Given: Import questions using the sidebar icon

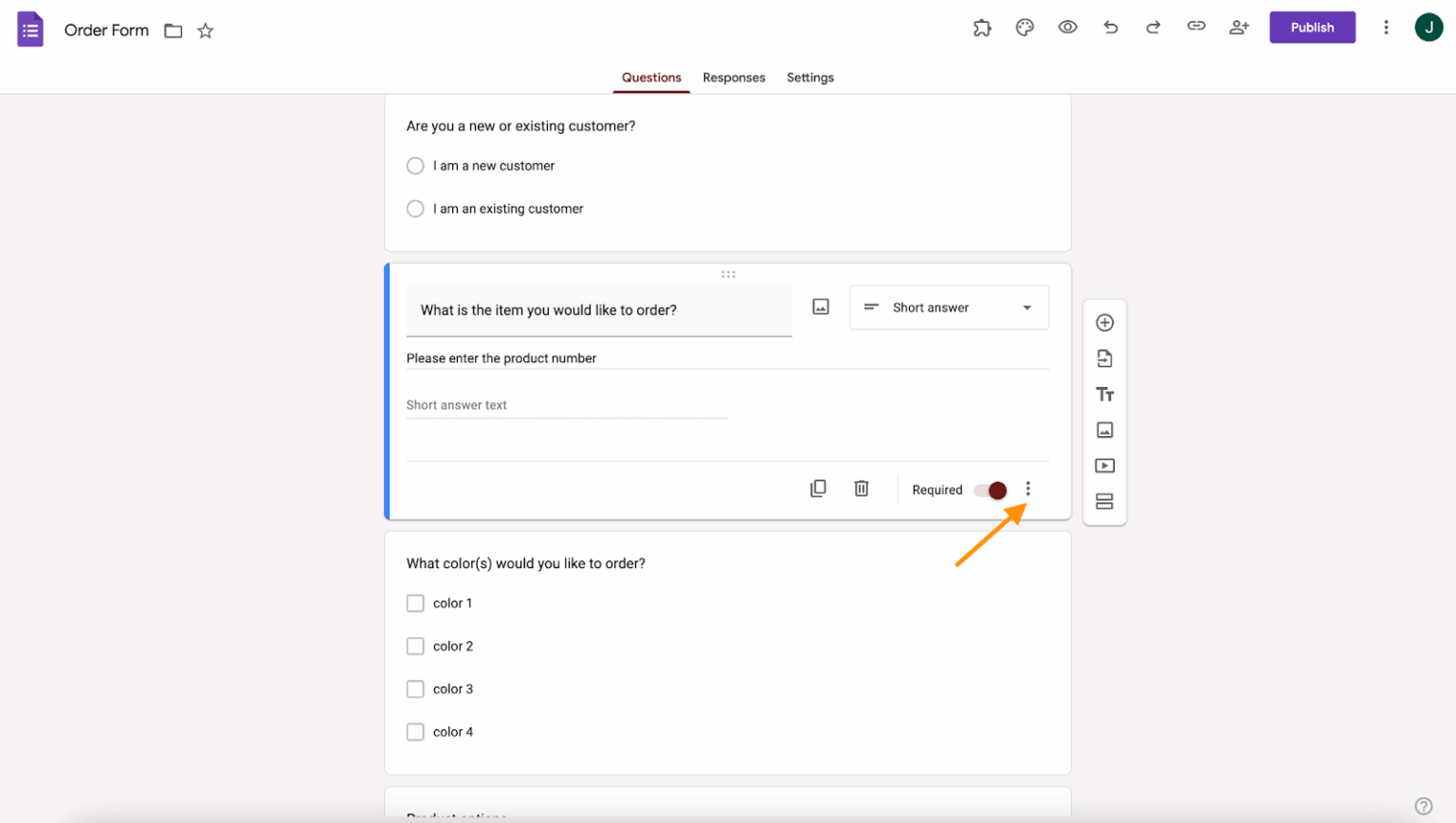Looking at the screenshot, I should (1105, 358).
